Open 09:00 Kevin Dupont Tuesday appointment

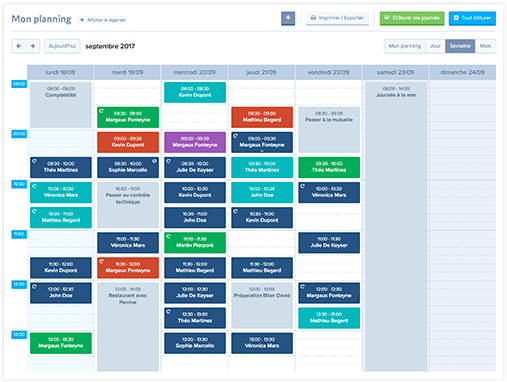(x=128, y=142)
